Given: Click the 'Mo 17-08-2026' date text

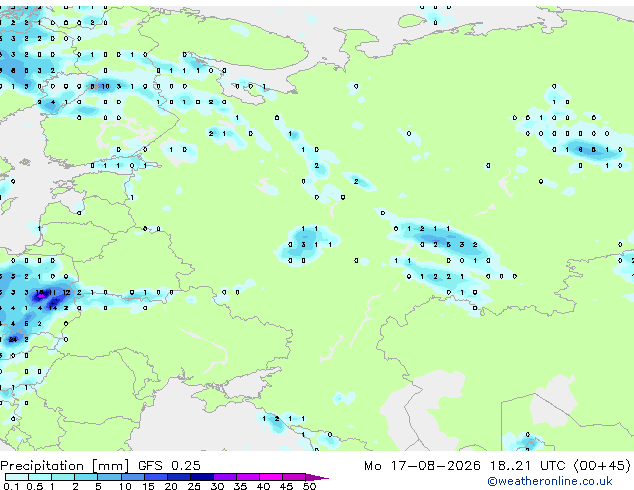Looking at the screenshot, I should (x=422, y=466).
